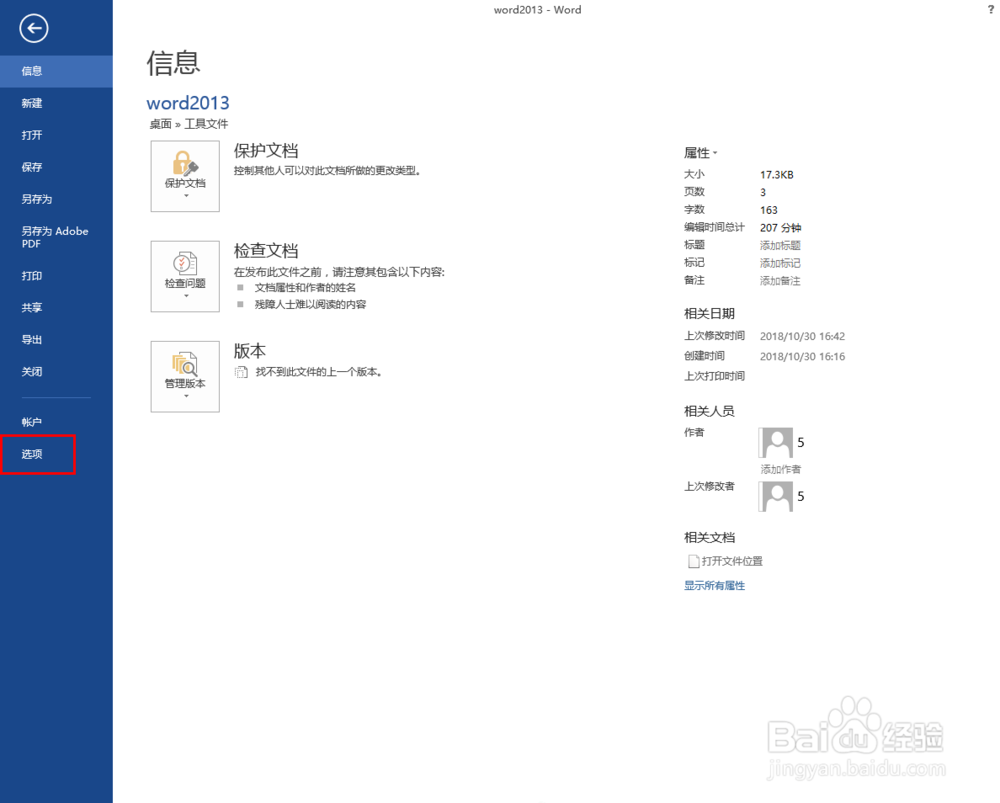Open the Check for Issues (检查问题) button

click(x=185, y=276)
